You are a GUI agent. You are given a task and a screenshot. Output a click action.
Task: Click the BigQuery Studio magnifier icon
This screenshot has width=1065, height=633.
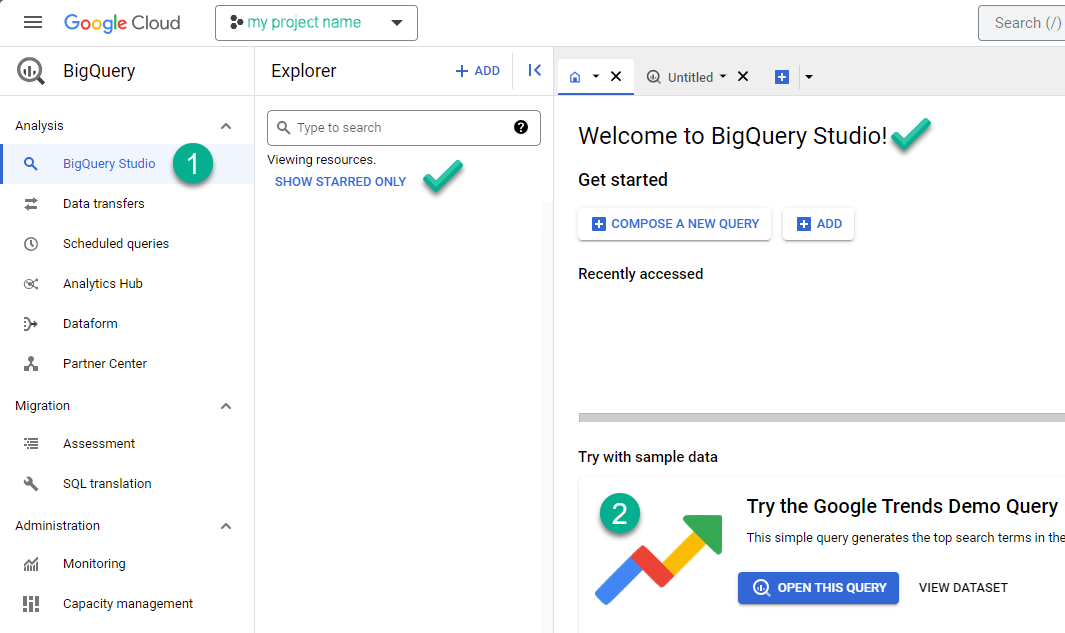click(31, 164)
